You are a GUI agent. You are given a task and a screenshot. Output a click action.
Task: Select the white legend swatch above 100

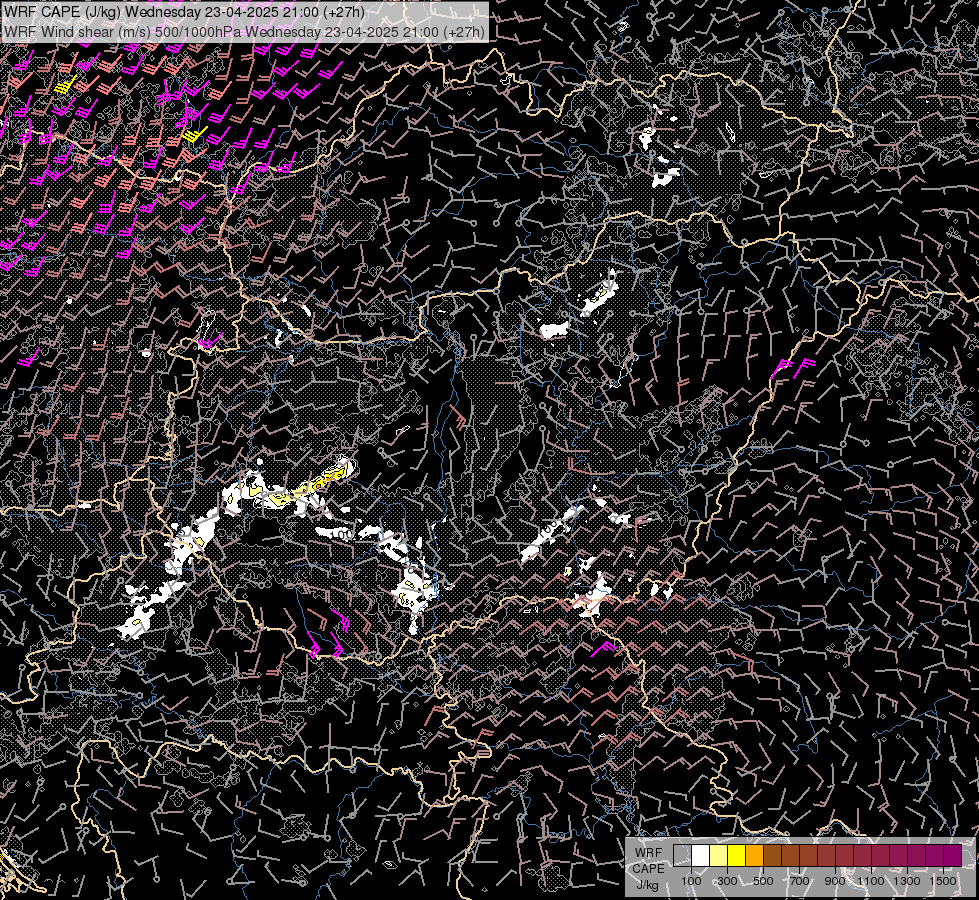(701, 855)
